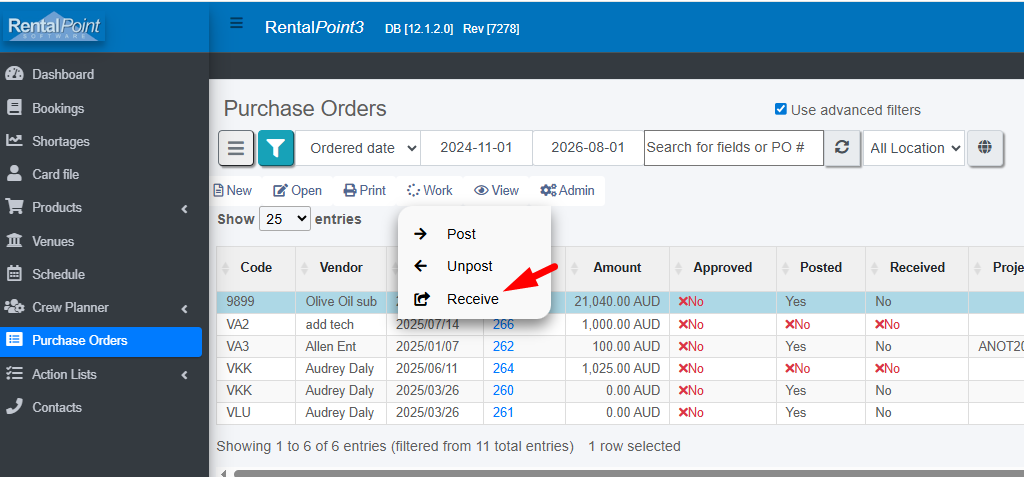
Task: Open PO number 260 link
Action: 503,391
